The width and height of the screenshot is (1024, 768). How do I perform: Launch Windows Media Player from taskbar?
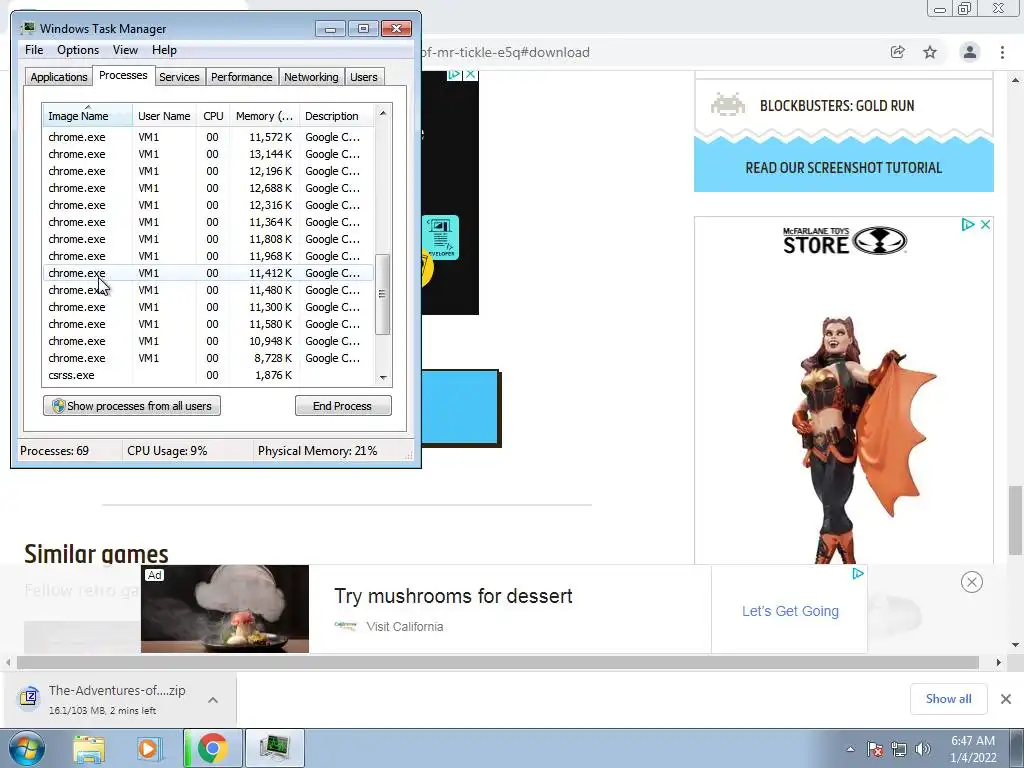[149, 748]
